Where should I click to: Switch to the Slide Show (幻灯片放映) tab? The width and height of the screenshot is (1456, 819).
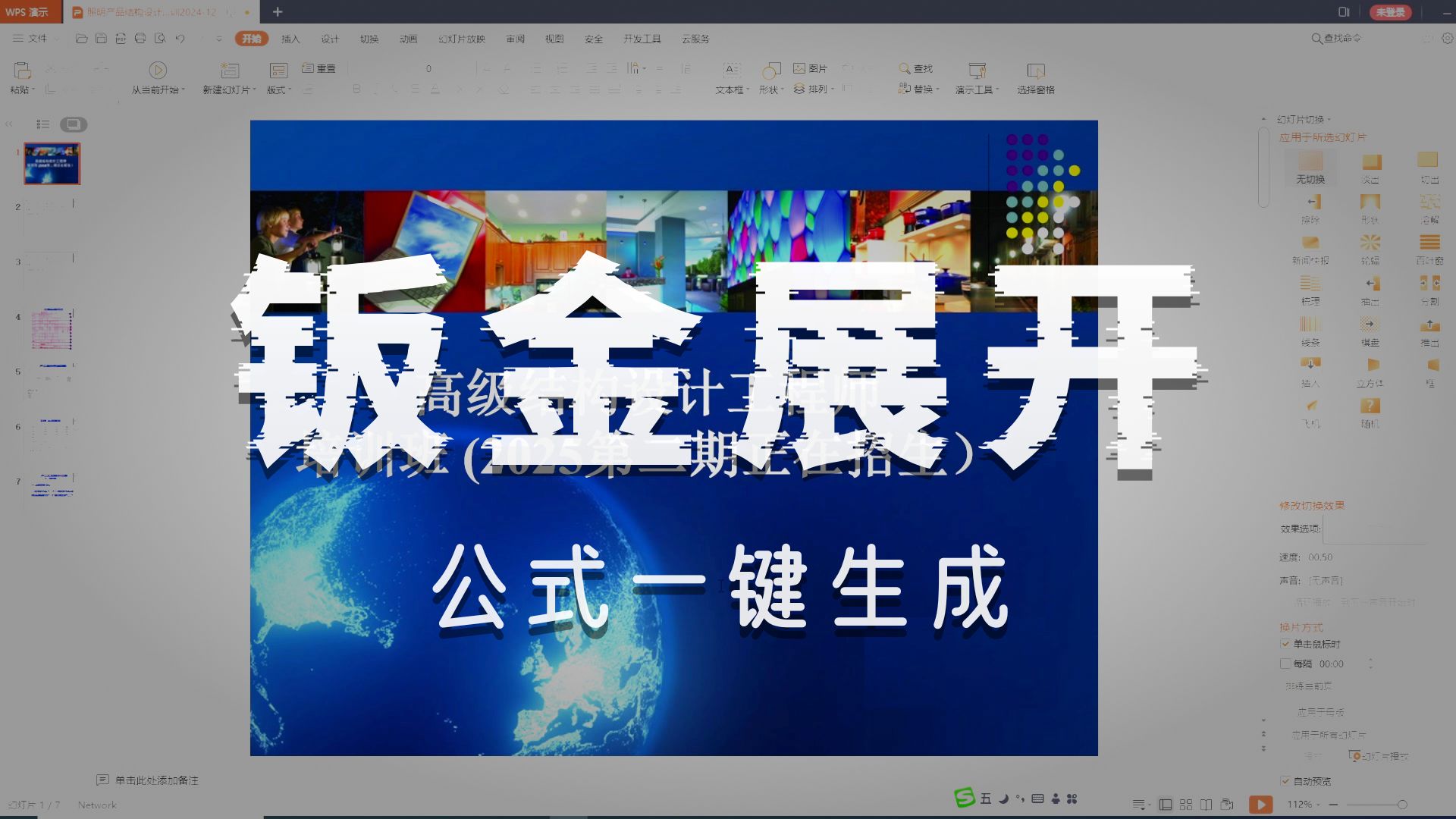[x=462, y=39]
